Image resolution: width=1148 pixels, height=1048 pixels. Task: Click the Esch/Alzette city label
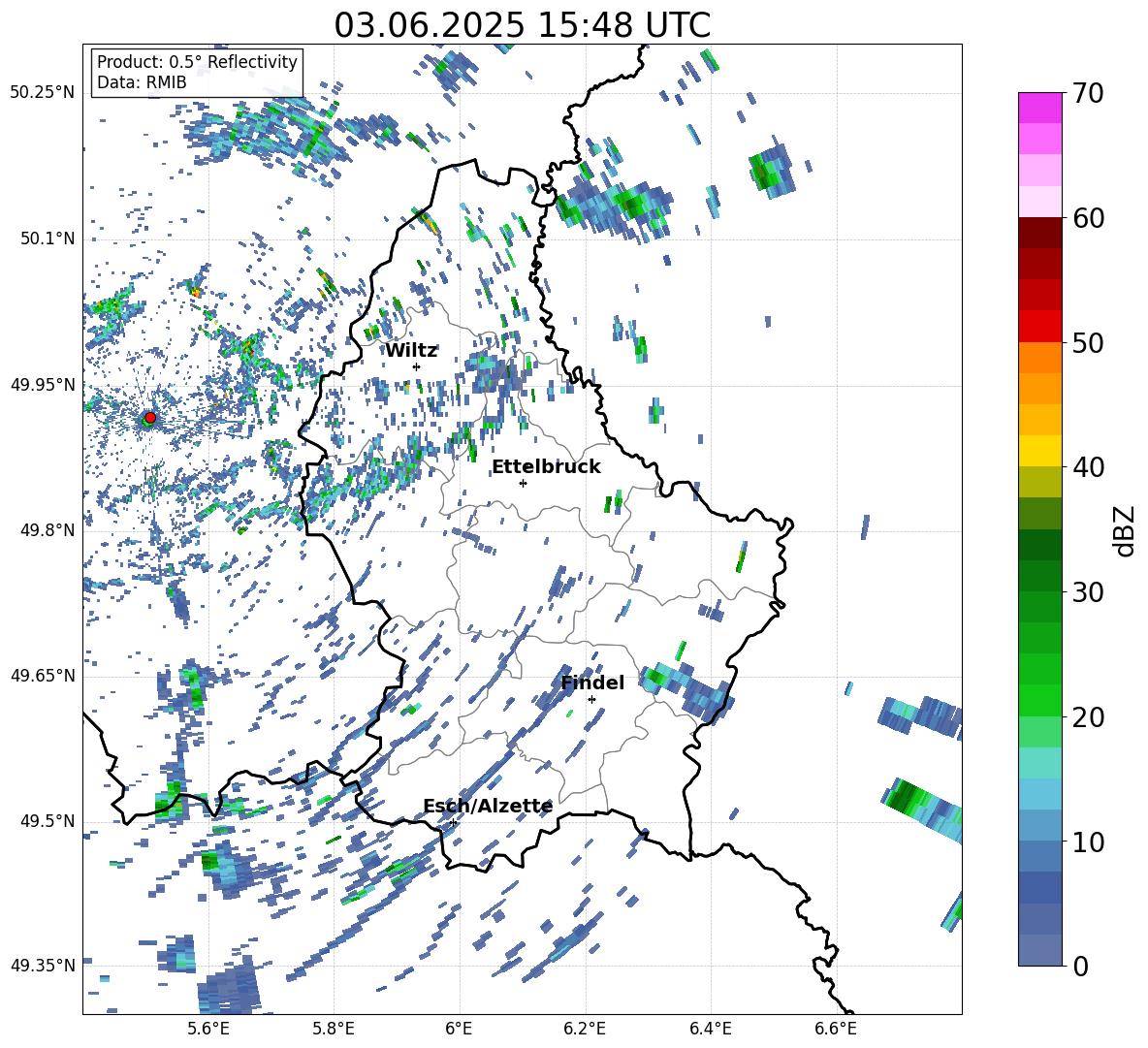click(488, 807)
